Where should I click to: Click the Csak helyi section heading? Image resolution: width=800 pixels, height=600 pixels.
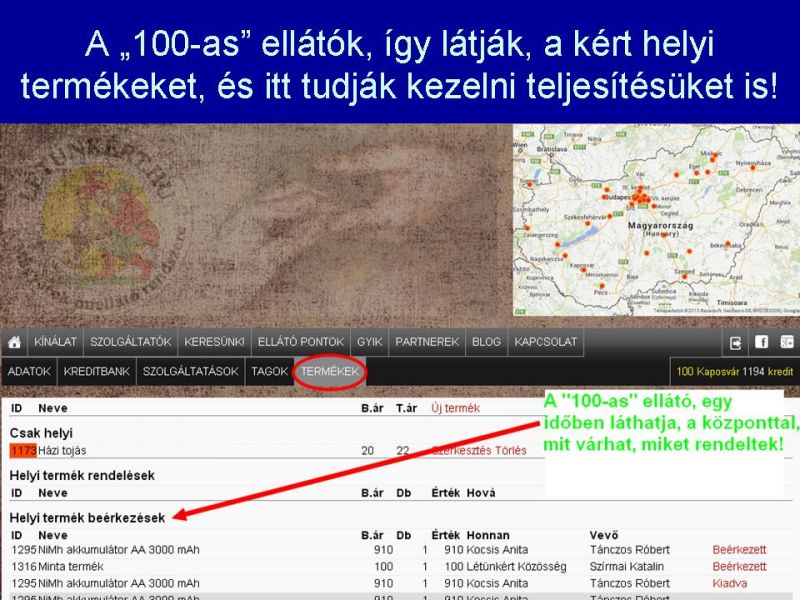41,433
